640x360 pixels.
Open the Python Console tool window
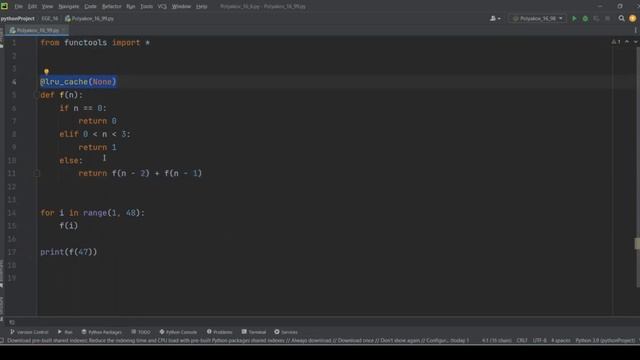(x=178, y=332)
